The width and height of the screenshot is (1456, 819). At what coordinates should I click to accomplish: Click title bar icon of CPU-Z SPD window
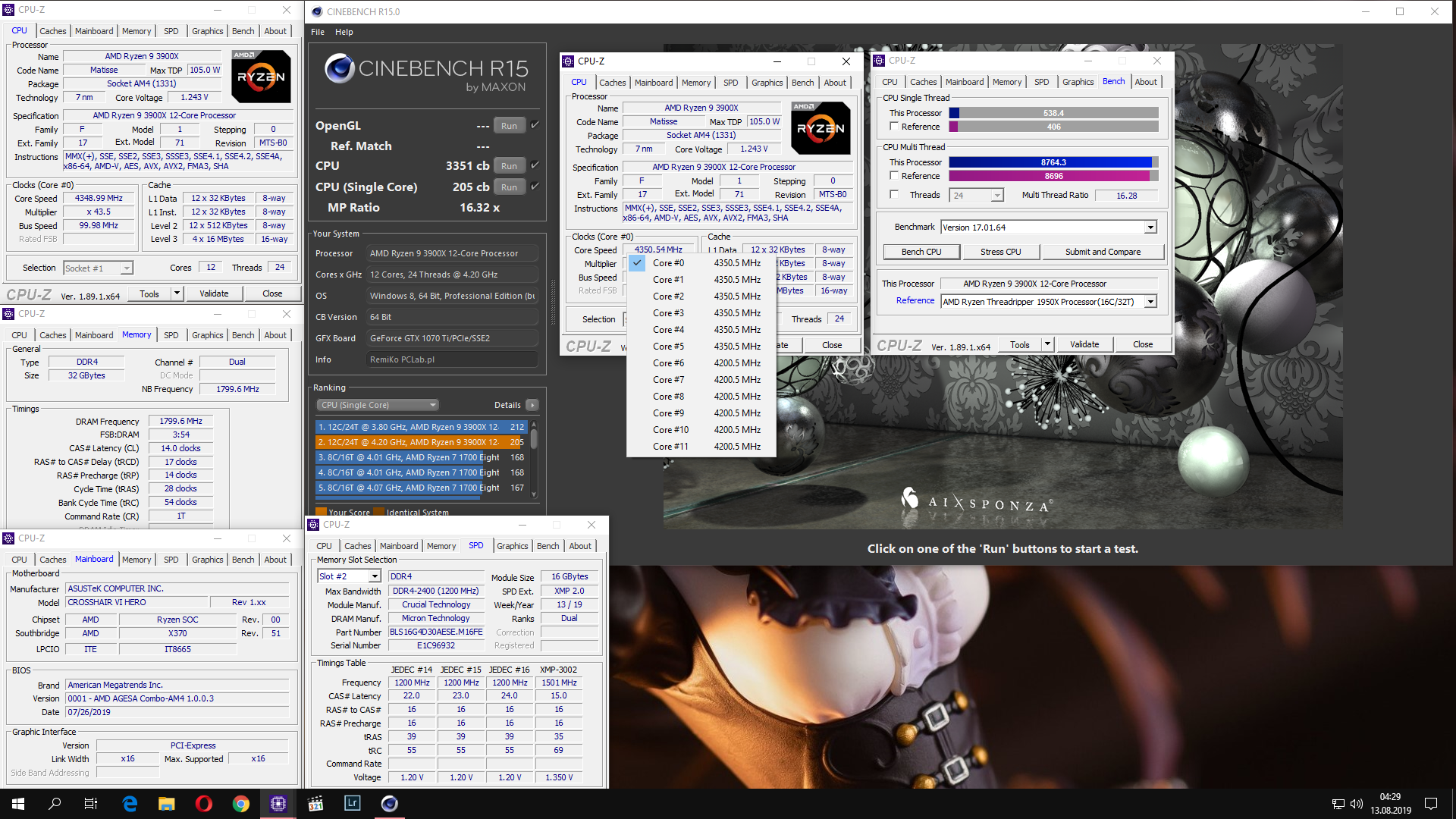[x=313, y=525]
